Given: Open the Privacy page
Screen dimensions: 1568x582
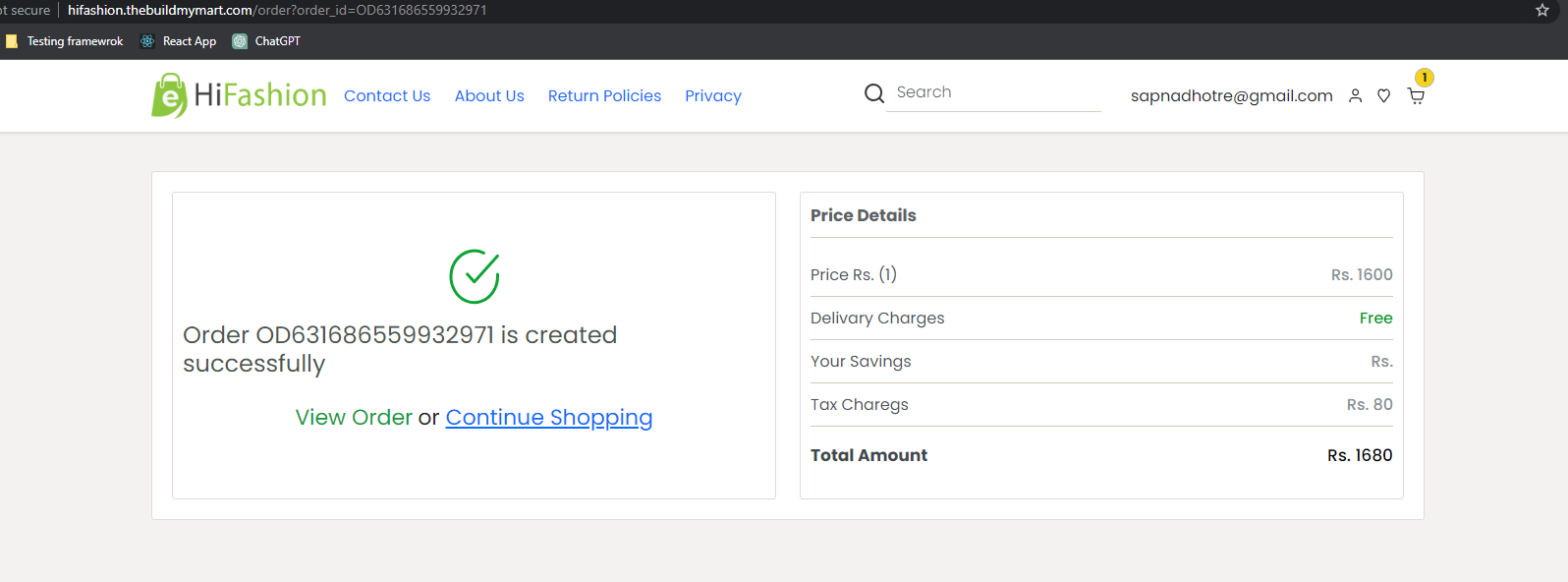Looking at the screenshot, I should pyautogui.click(x=713, y=95).
